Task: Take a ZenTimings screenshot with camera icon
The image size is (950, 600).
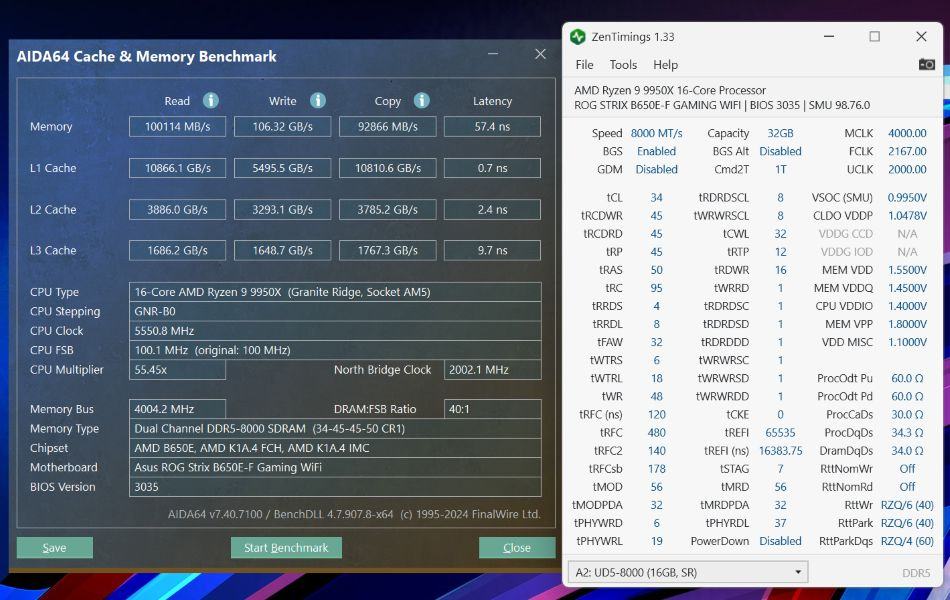Action: 926,64
